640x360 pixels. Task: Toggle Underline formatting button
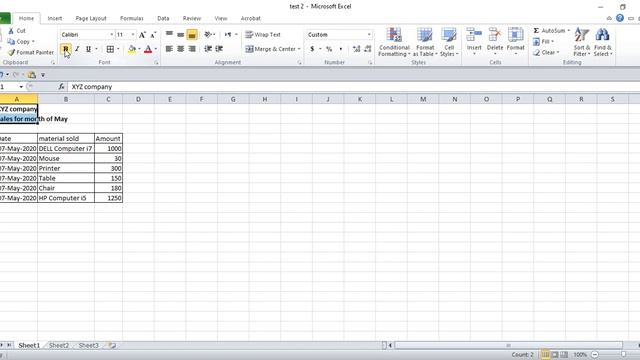(88, 49)
